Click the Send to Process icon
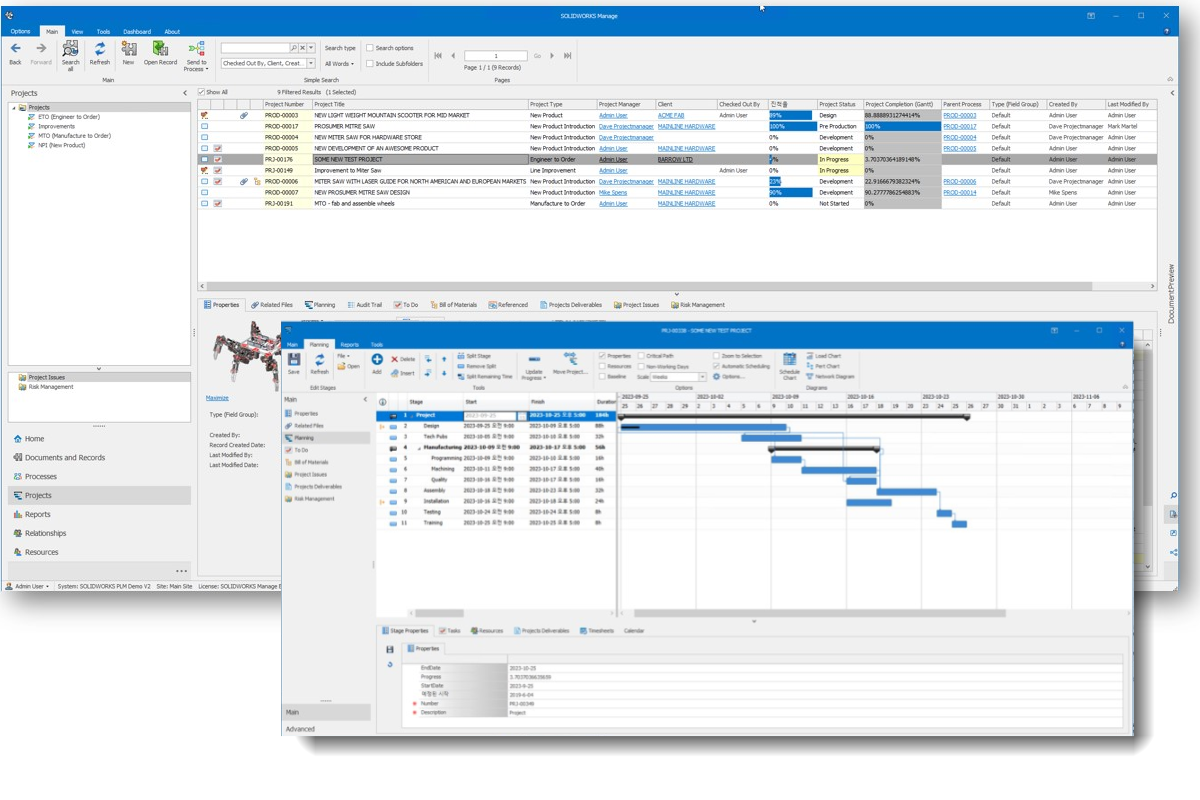This screenshot has height=800, width=1200. [x=196, y=48]
